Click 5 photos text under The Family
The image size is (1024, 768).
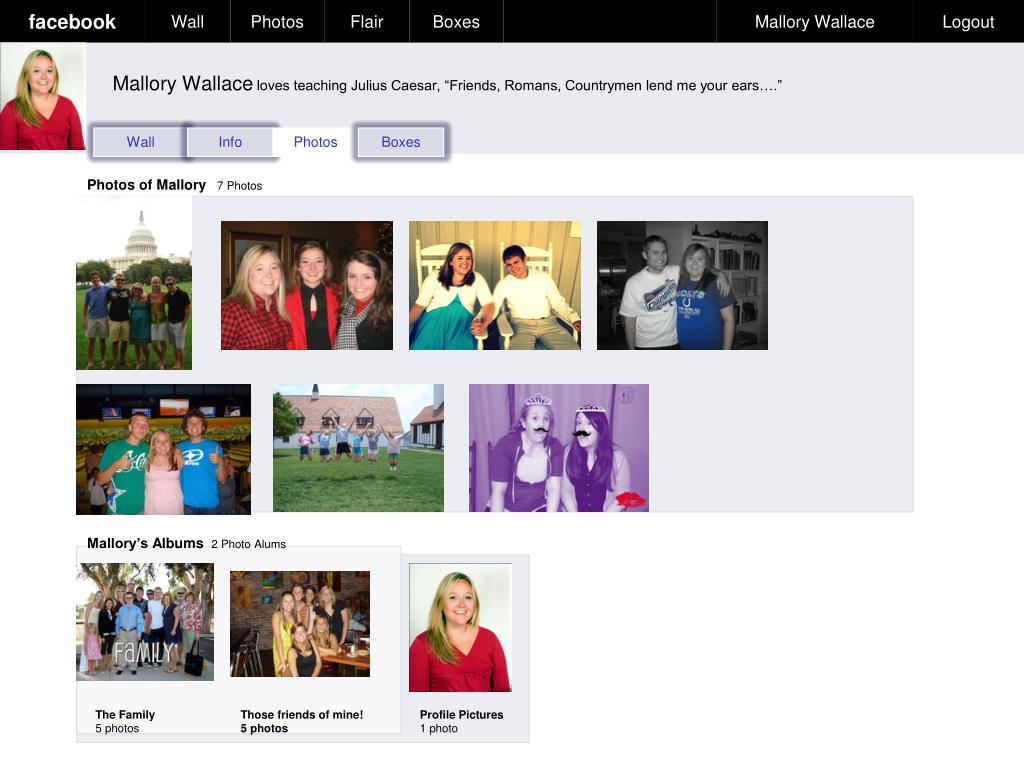click(x=117, y=728)
